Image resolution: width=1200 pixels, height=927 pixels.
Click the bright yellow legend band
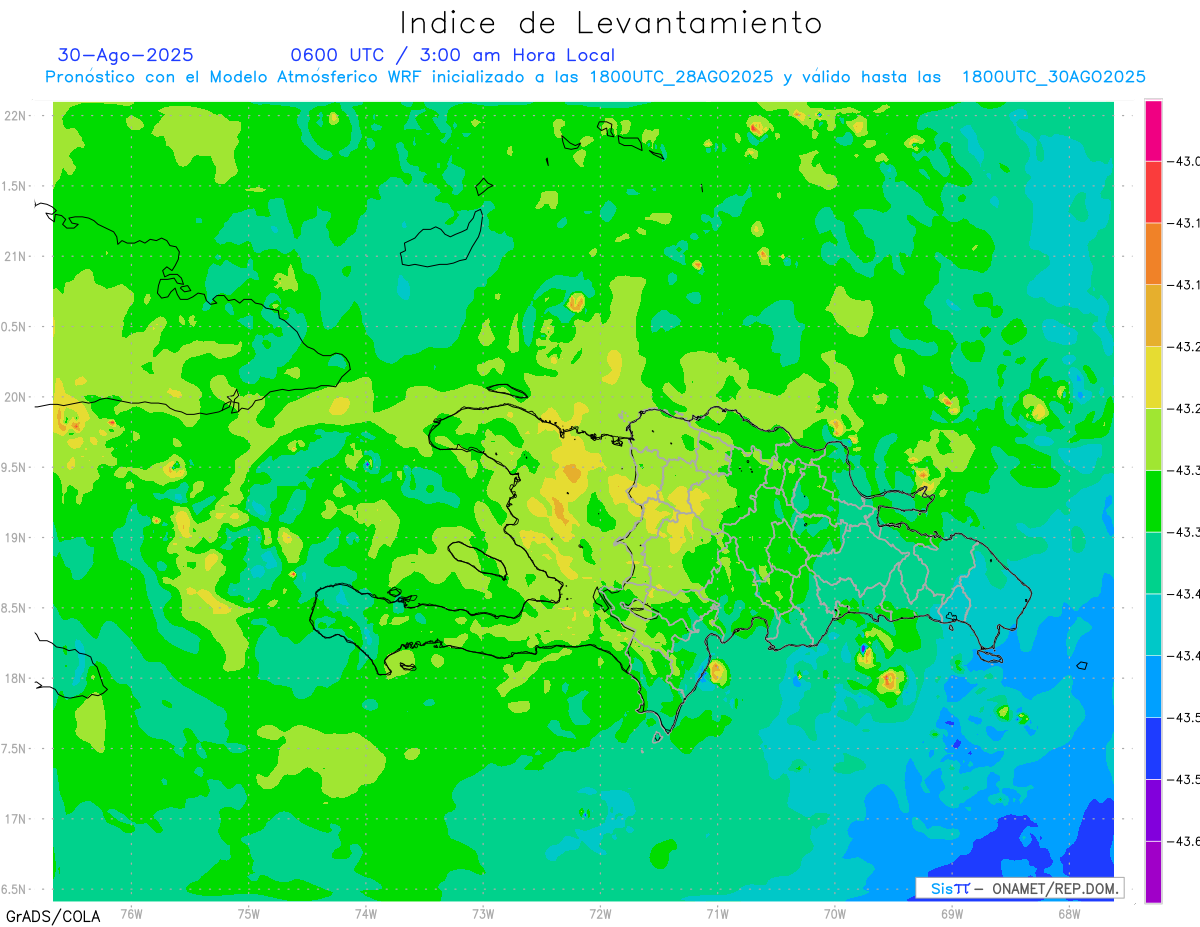click(1153, 377)
